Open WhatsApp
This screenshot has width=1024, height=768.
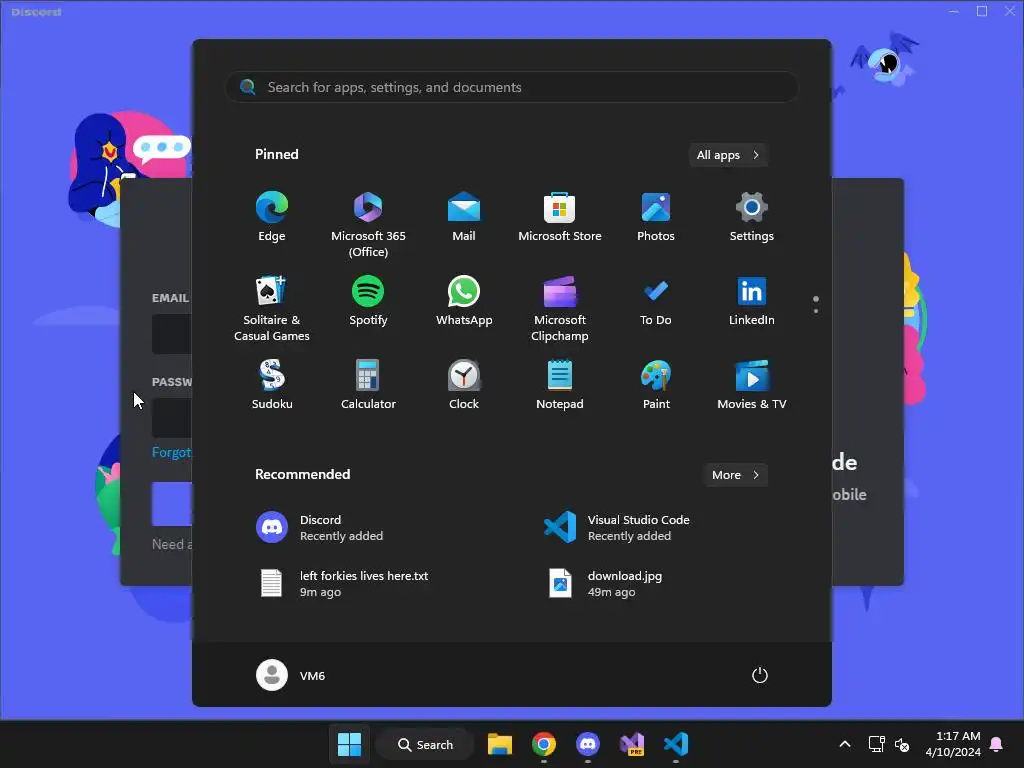[464, 301]
